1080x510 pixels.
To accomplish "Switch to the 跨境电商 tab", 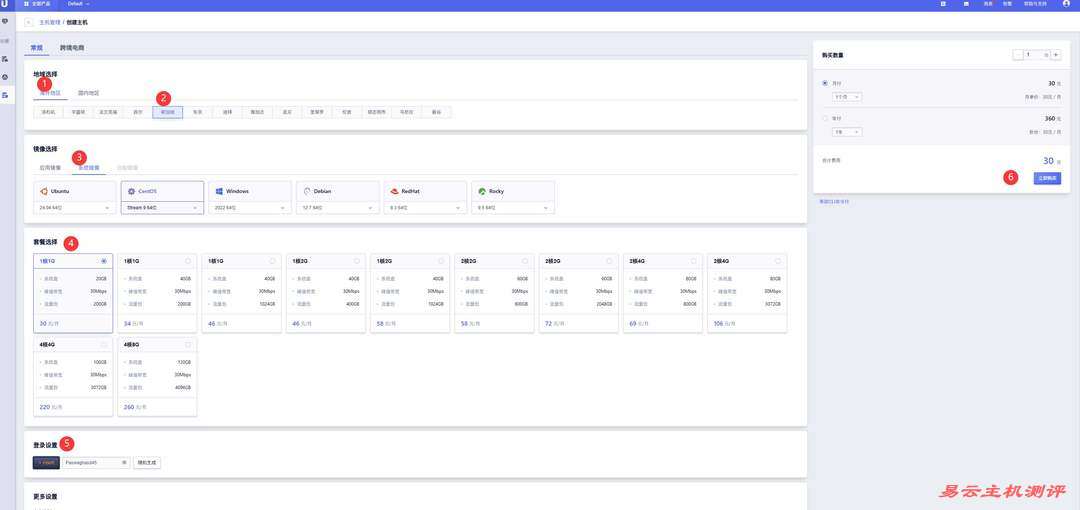I will click(72, 47).
